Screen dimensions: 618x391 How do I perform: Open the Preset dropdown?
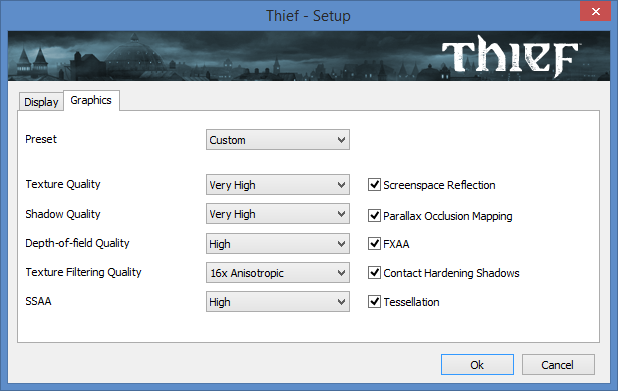(x=277, y=140)
